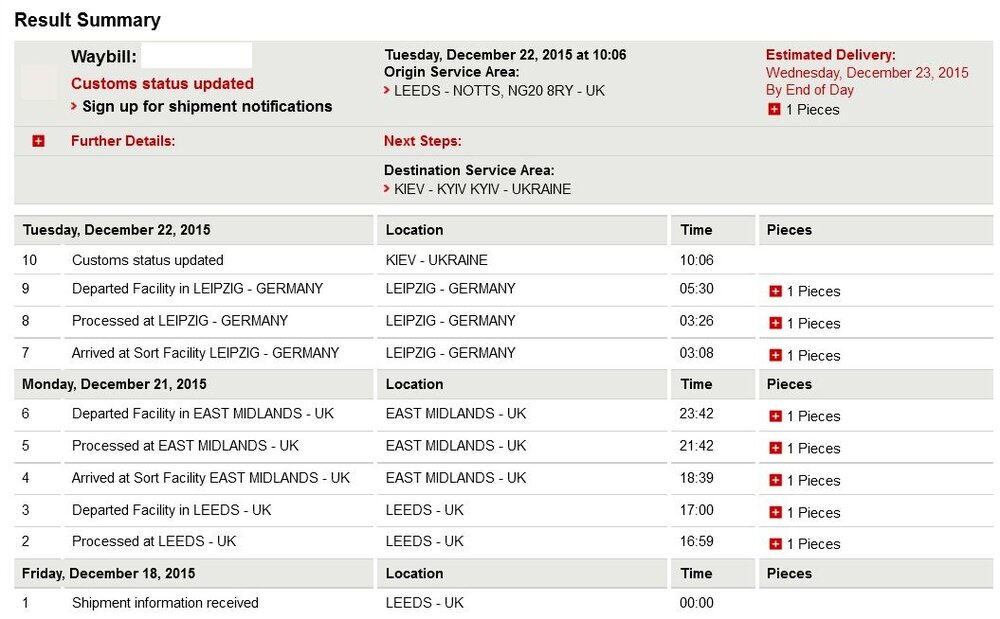This screenshot has height=619, width=1000.
Task: Expand the Further Details plus icon
Action: 38,141
